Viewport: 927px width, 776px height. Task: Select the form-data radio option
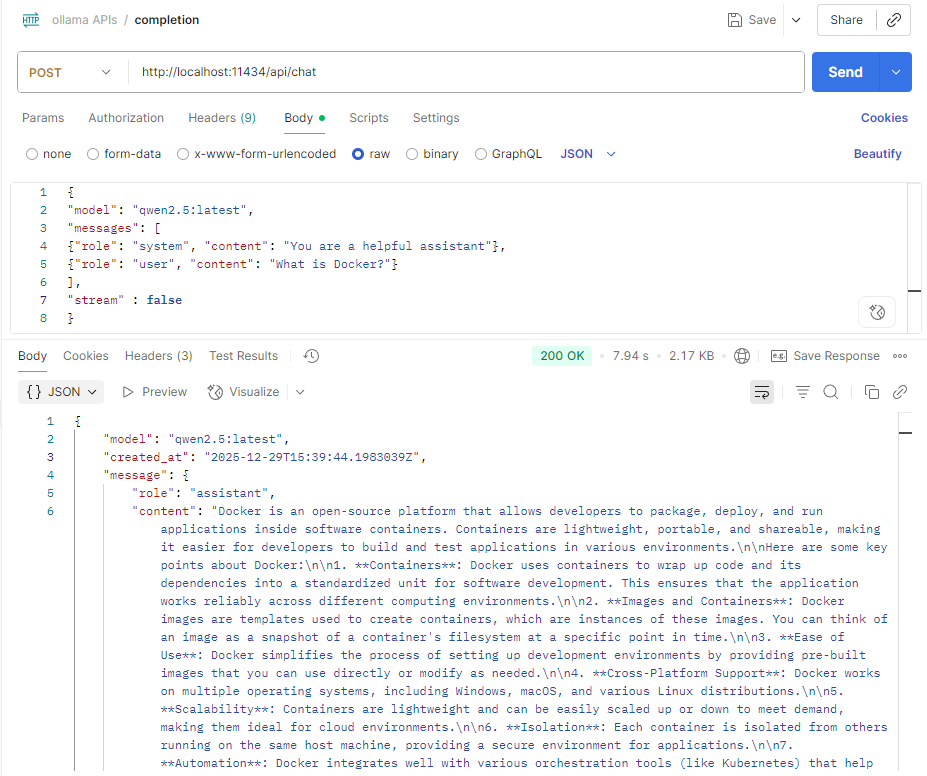point(93,154)
